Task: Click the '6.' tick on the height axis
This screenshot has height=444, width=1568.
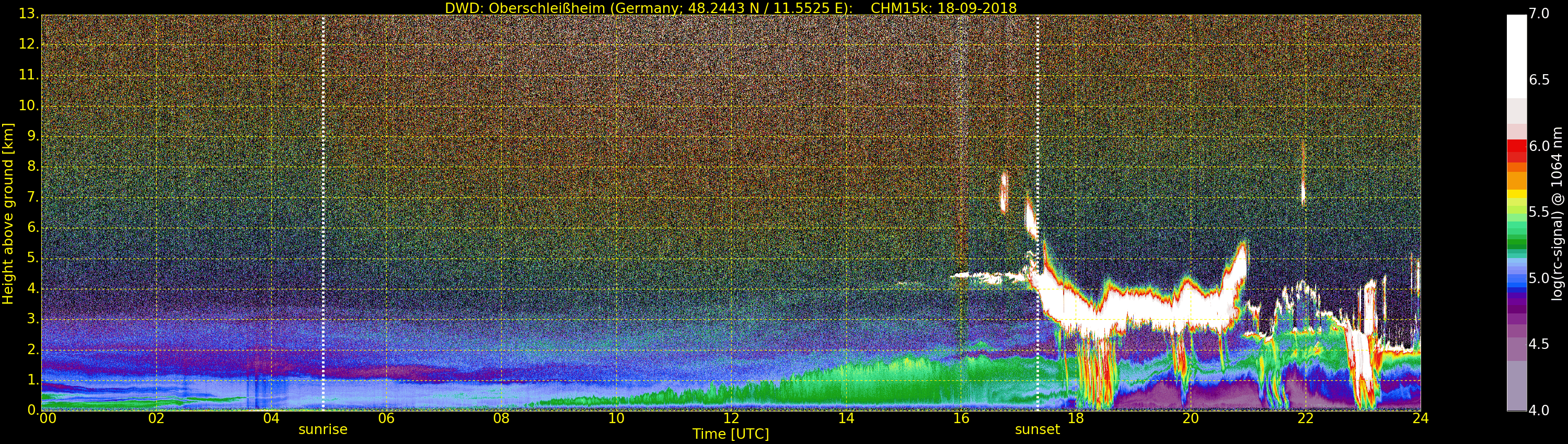Action: click(x=33, y=227)
